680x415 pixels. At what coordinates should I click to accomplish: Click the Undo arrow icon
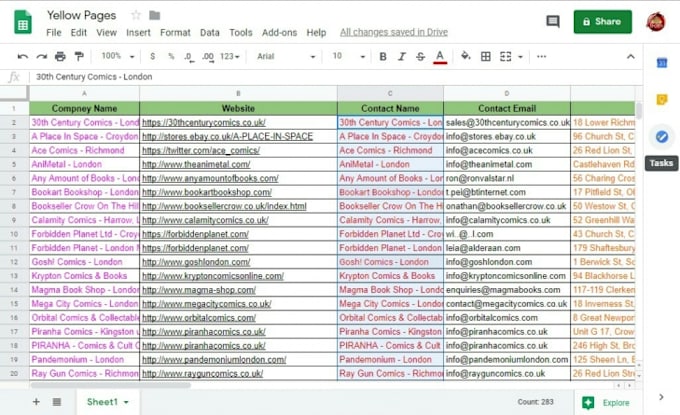click(23, 56)
